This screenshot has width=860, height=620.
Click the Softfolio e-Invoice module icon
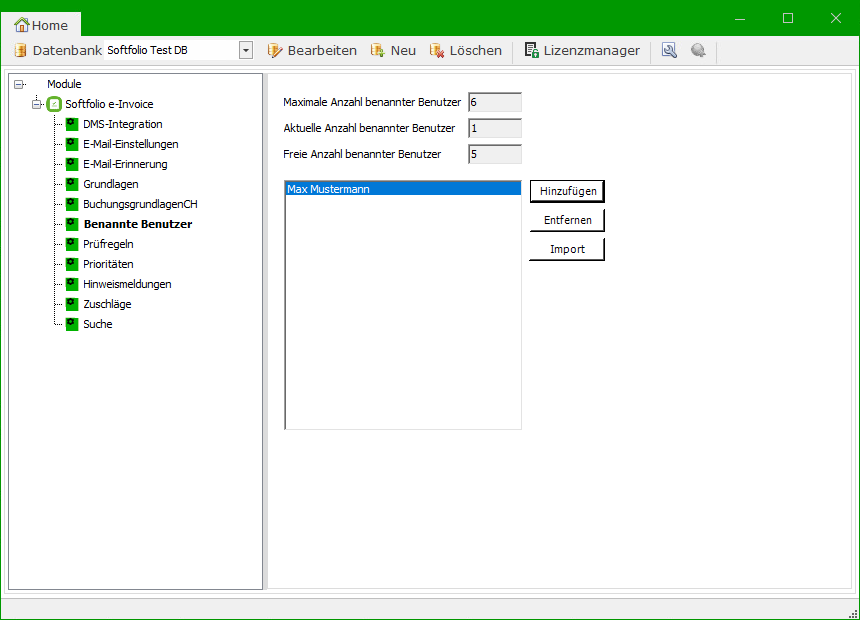click(x=55, y=104)
